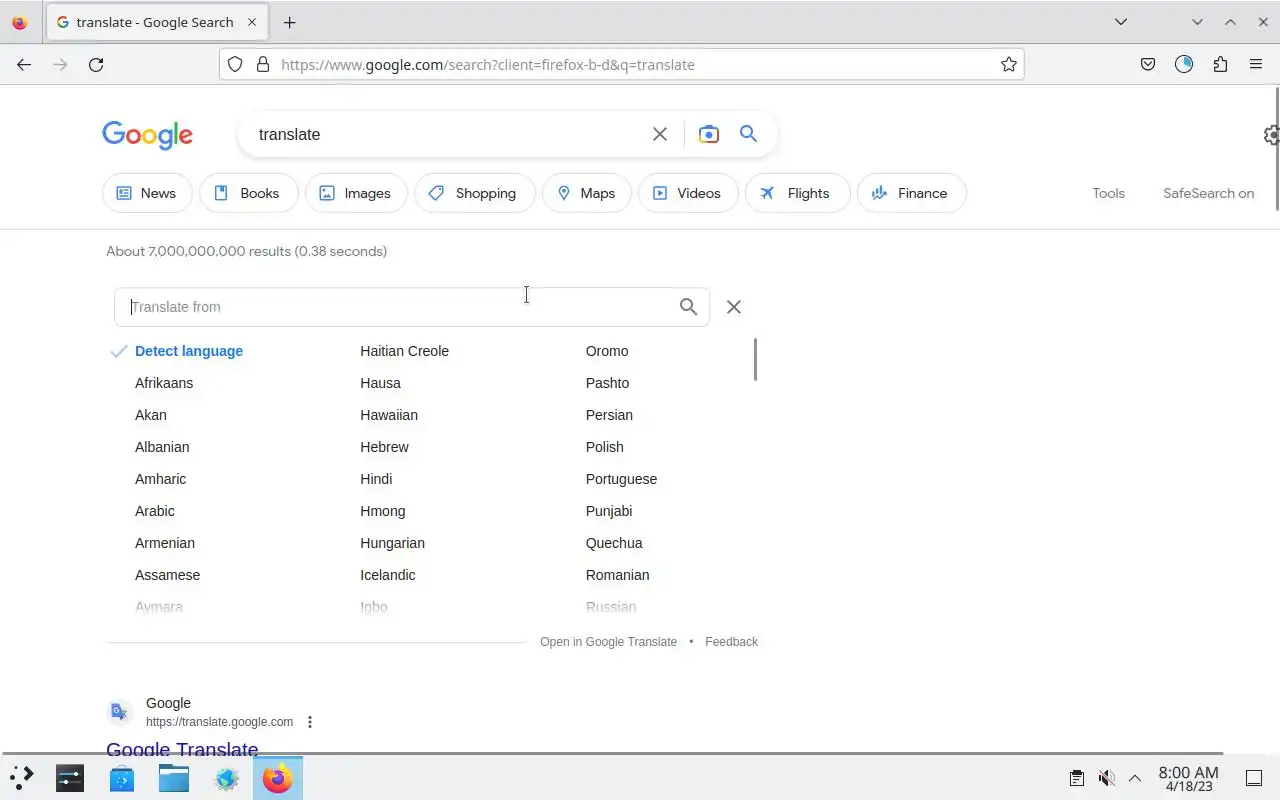Send Feedback on the translate widget
Viewport: 1280px width, 800px height.
[731, 642]
